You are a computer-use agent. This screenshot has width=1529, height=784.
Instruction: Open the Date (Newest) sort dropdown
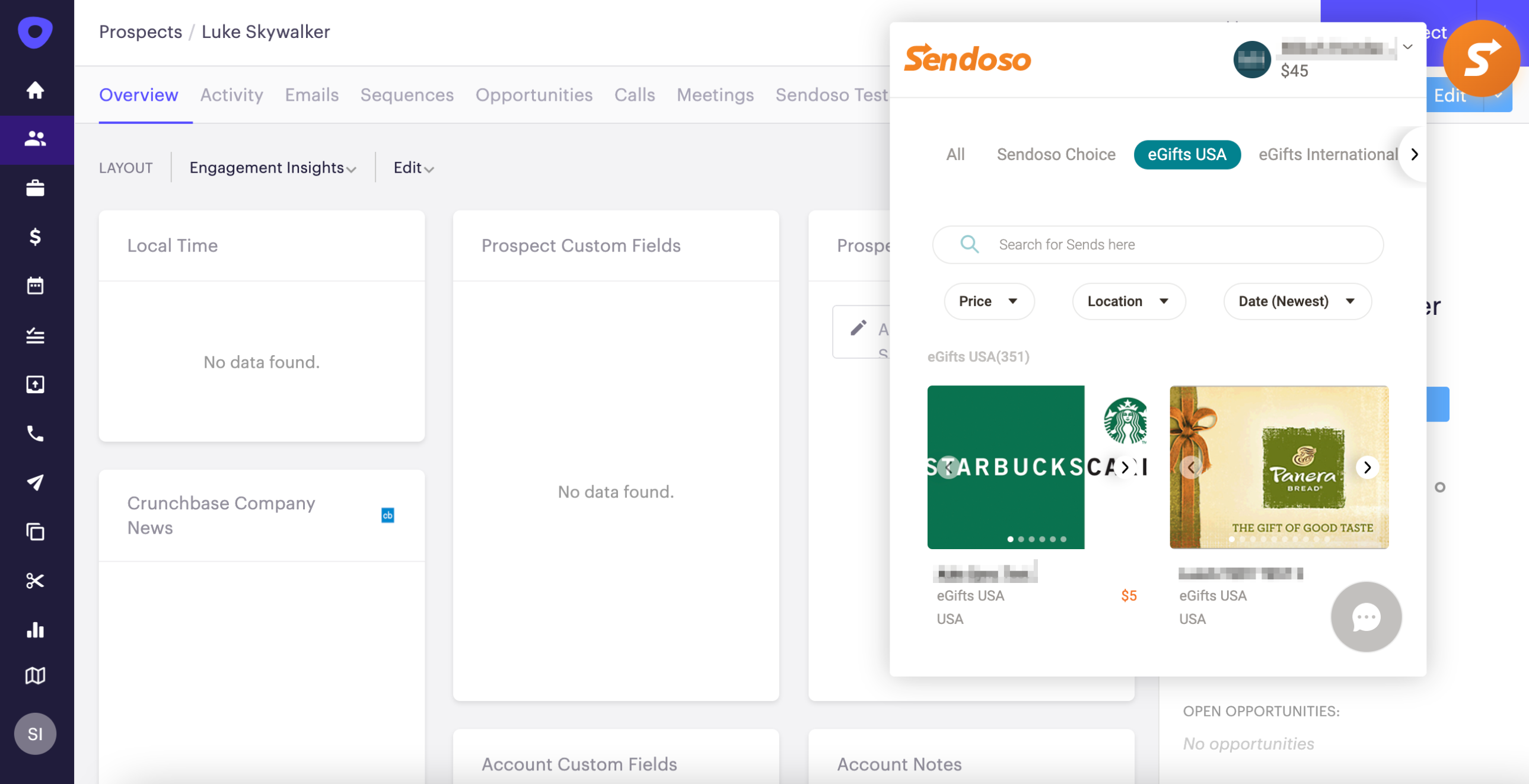click(x=1297, y=301)
